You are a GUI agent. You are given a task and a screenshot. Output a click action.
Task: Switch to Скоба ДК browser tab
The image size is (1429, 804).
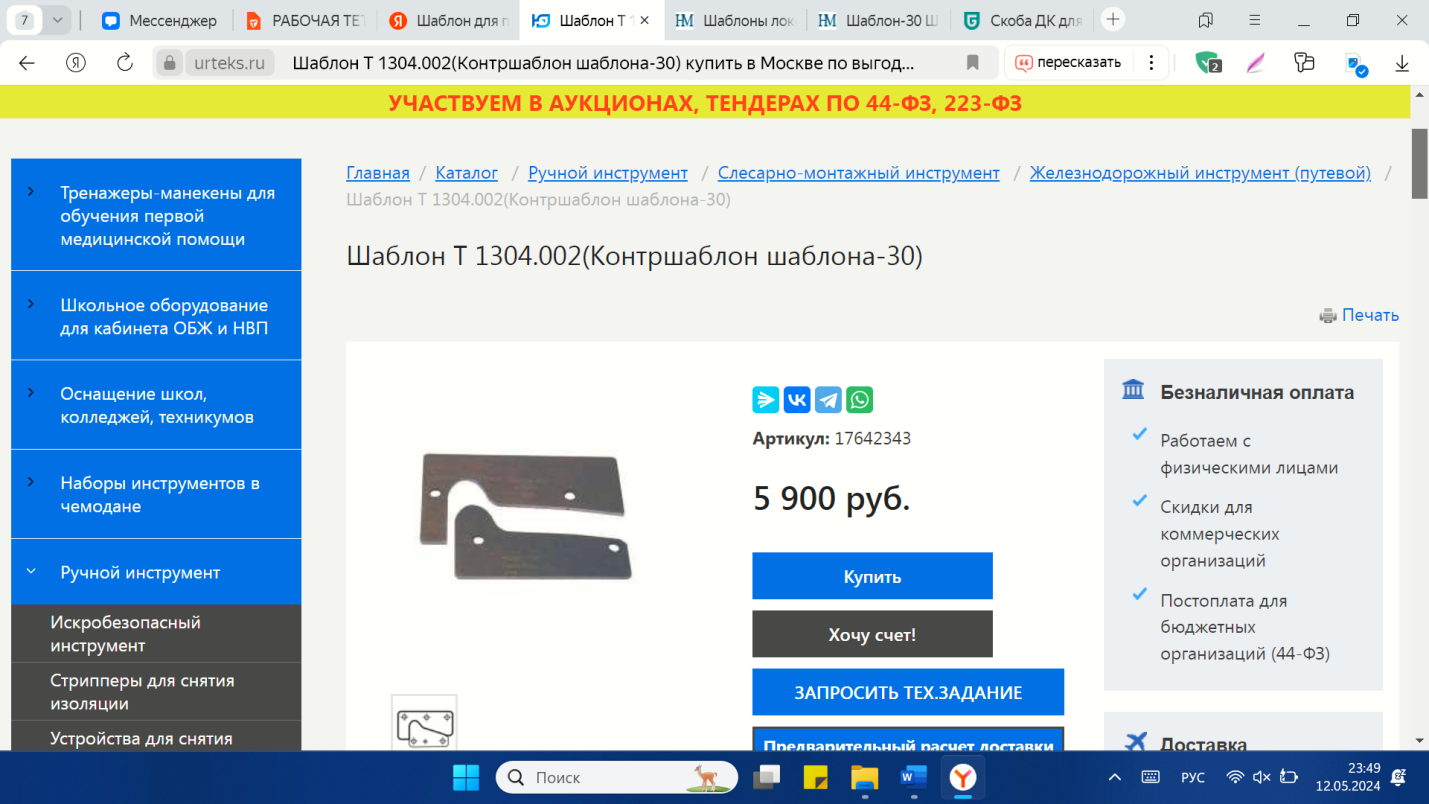(x=1023, y=20)
